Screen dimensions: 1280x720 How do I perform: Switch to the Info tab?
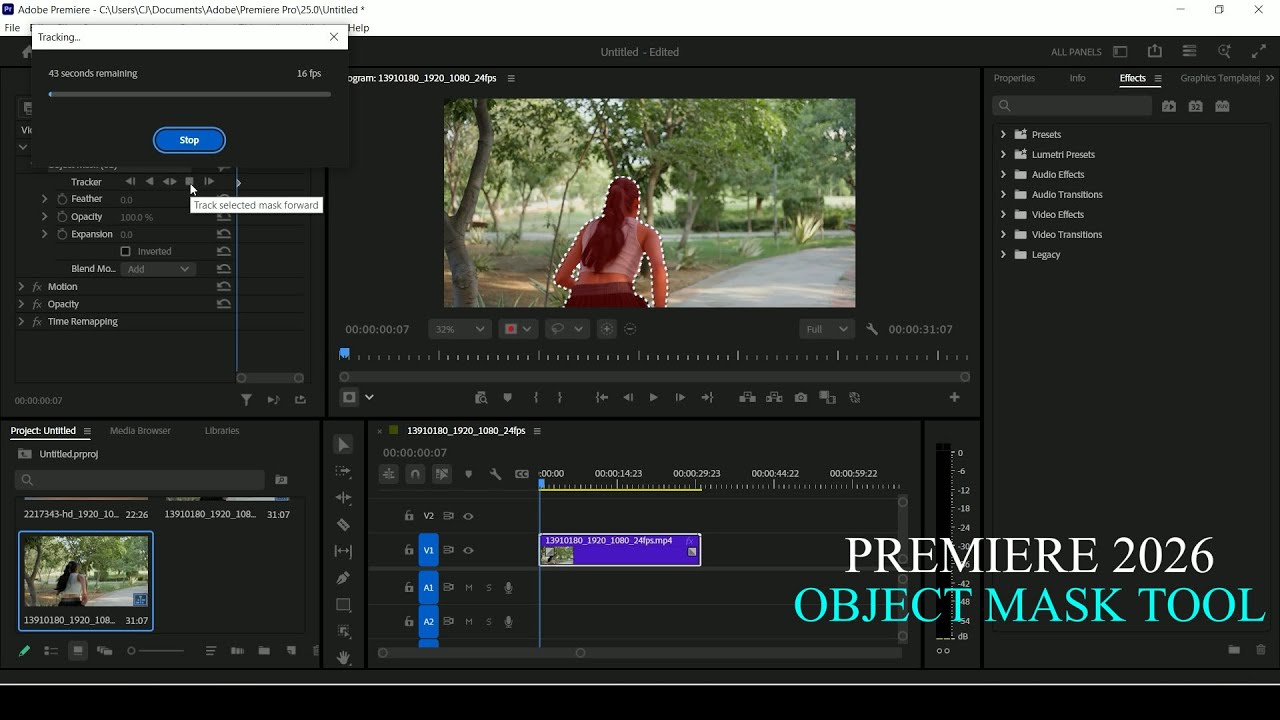(x=1077, y=78)
